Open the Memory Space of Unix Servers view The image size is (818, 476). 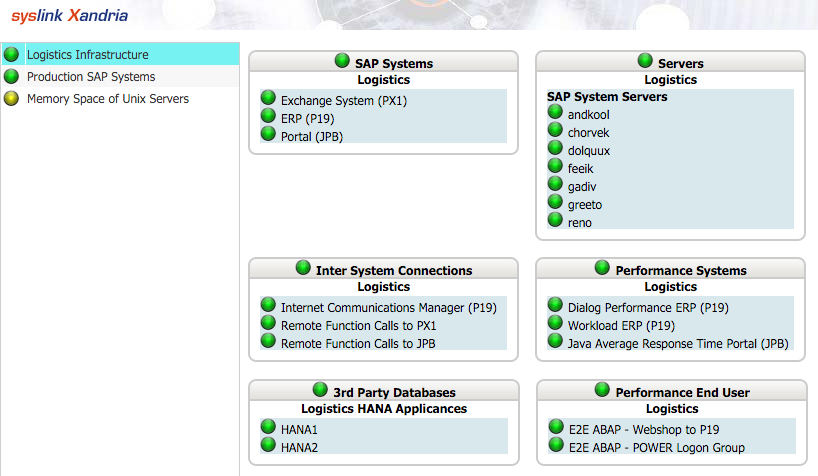click(x=108, y=99)
